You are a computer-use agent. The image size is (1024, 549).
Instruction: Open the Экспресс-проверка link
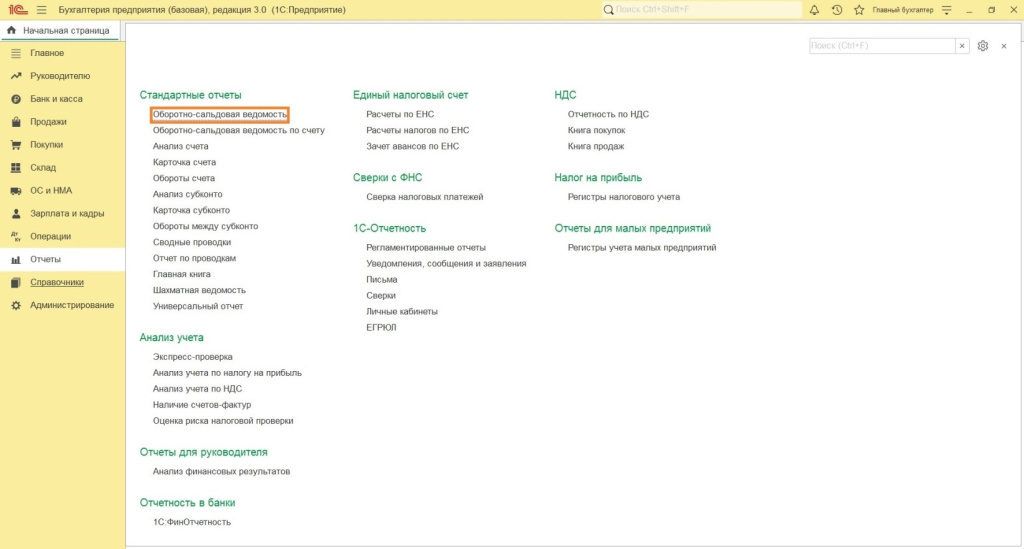[193, 356]
